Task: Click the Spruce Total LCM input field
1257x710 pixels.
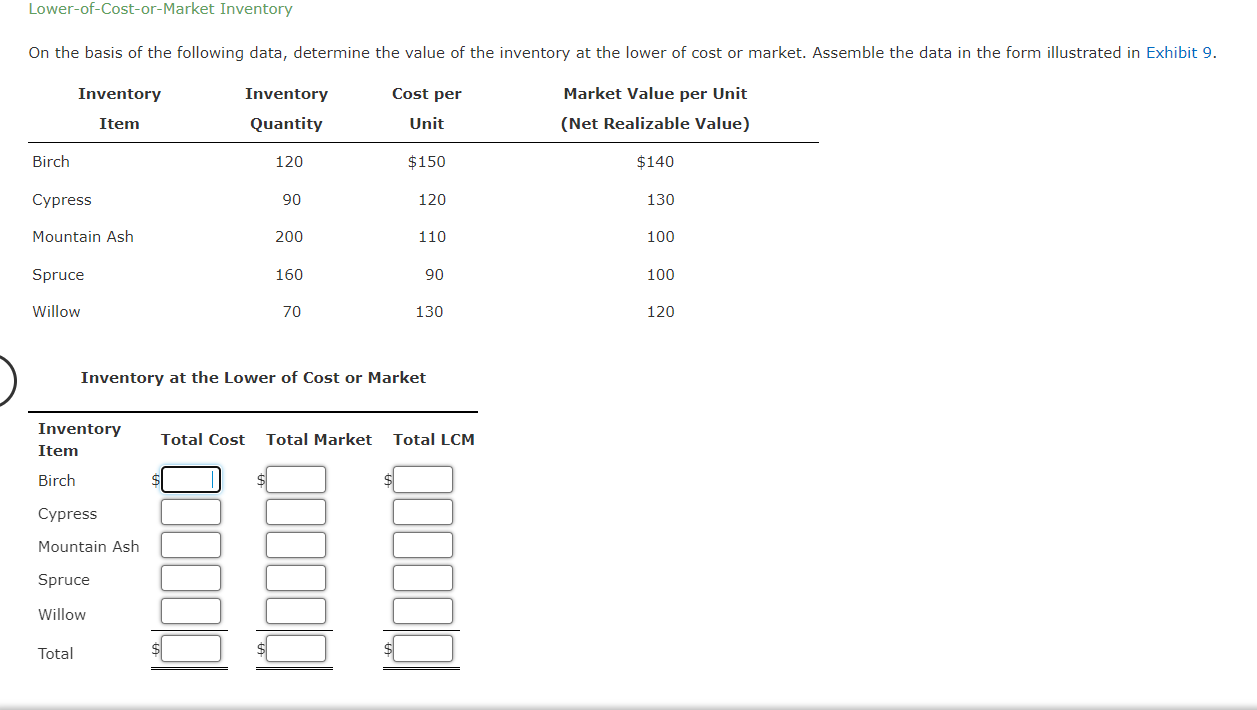Action: (x=422, y=577)
